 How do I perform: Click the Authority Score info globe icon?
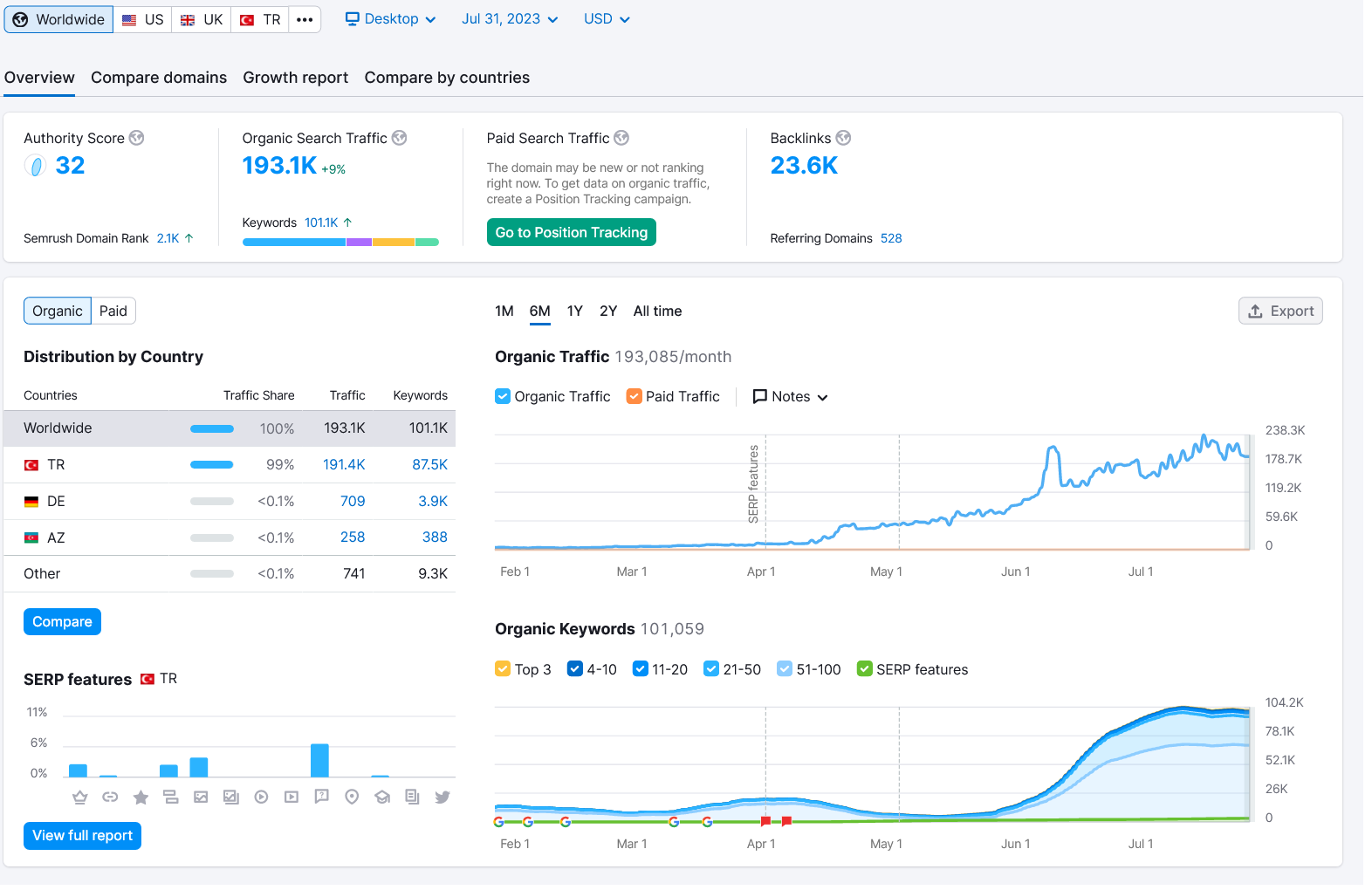(x=136, y=138)
